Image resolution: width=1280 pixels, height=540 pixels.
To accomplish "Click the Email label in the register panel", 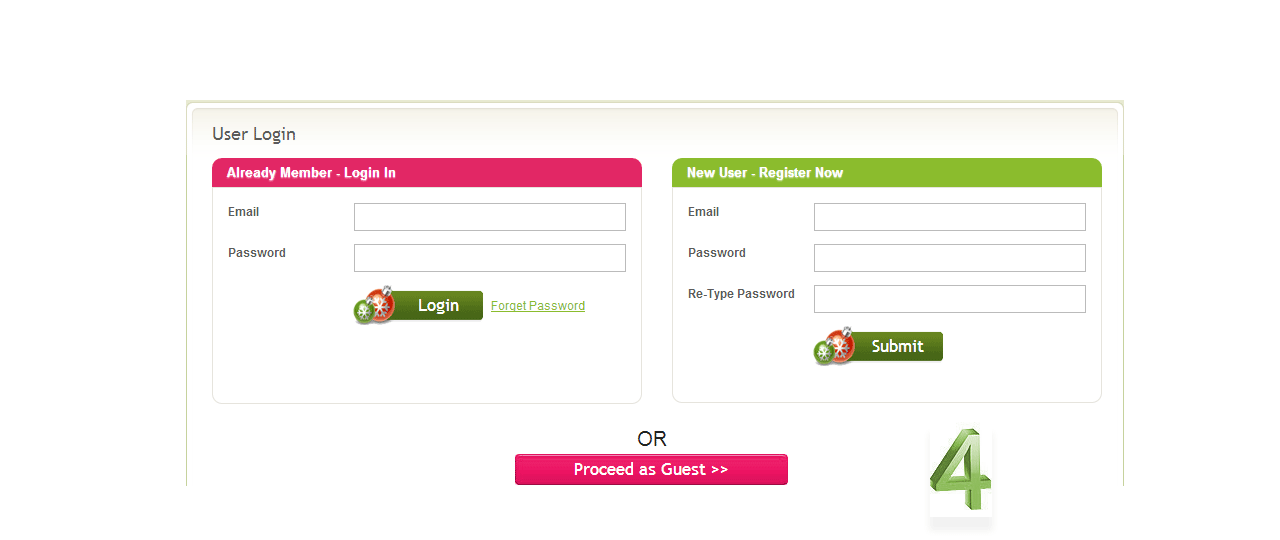I will 704,212.
